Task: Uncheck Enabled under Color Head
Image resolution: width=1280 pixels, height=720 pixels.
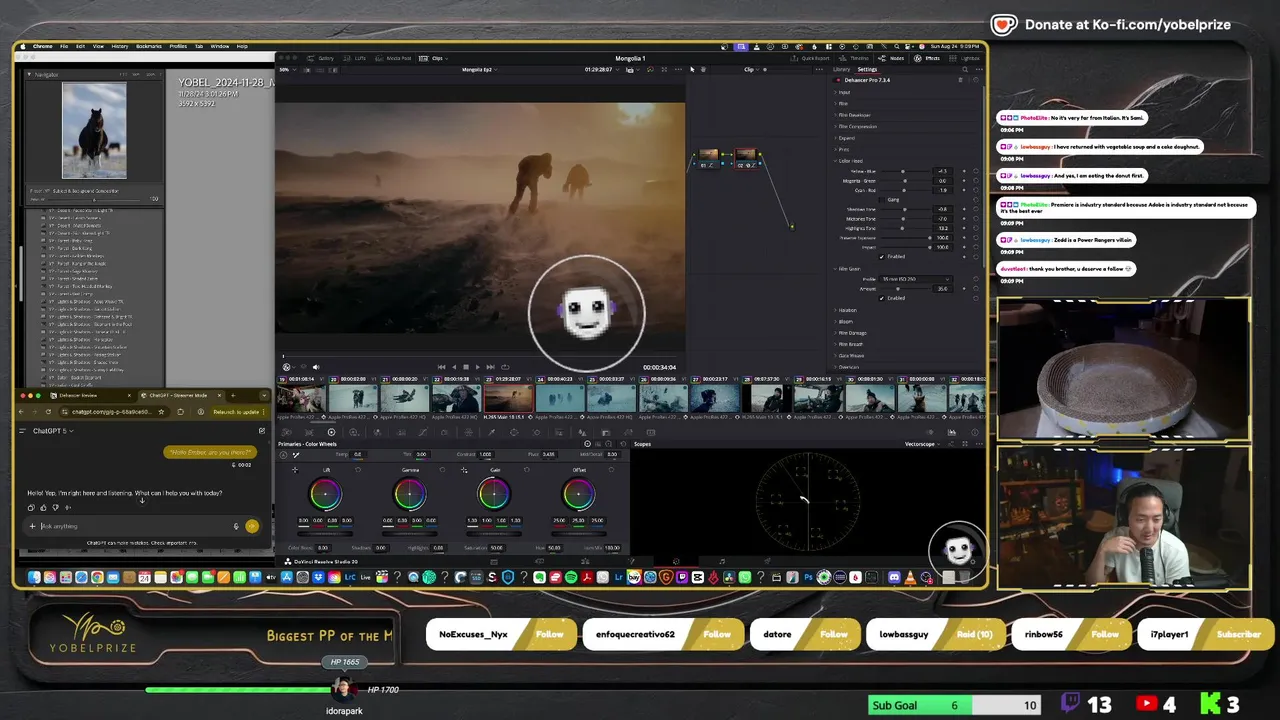Action: tap(882, 257)
